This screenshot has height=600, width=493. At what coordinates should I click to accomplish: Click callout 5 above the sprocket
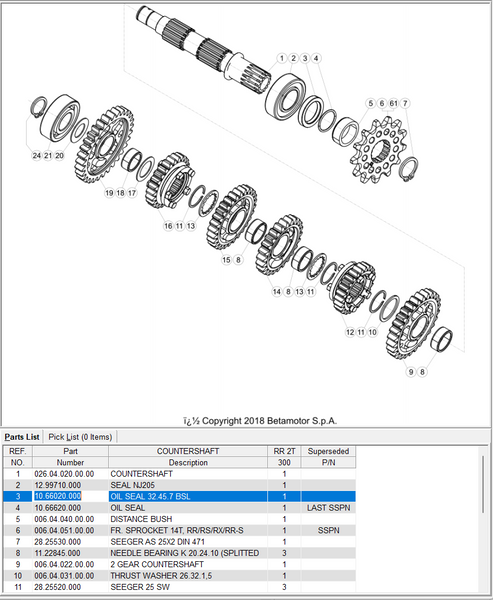coord(371,103)
